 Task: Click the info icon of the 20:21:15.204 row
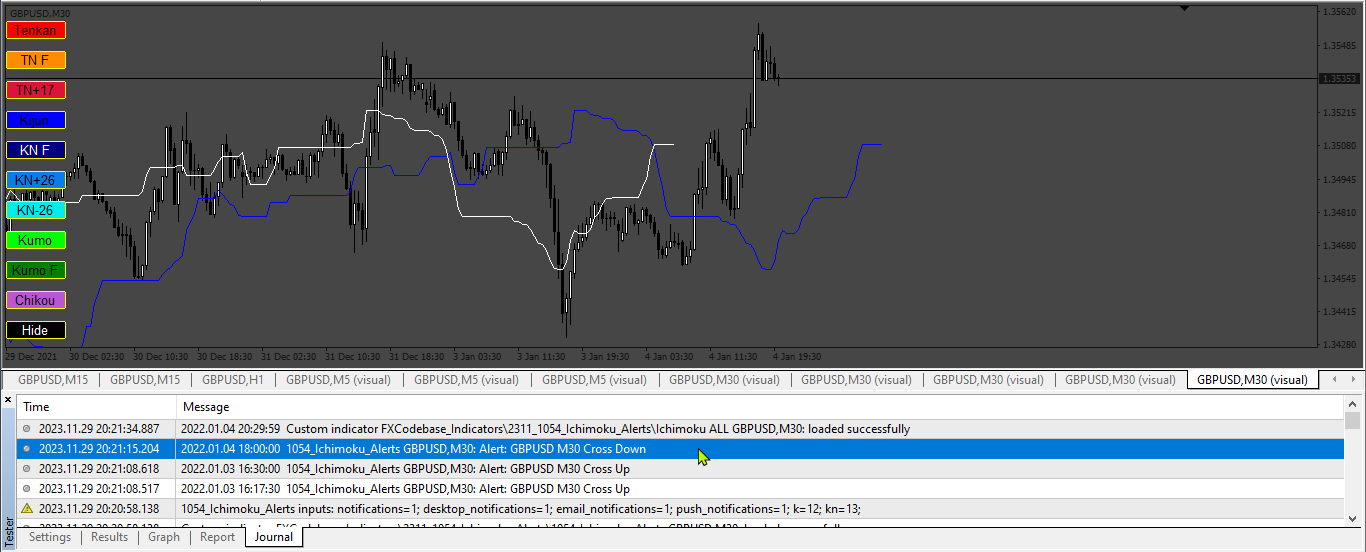click(27, 448)
